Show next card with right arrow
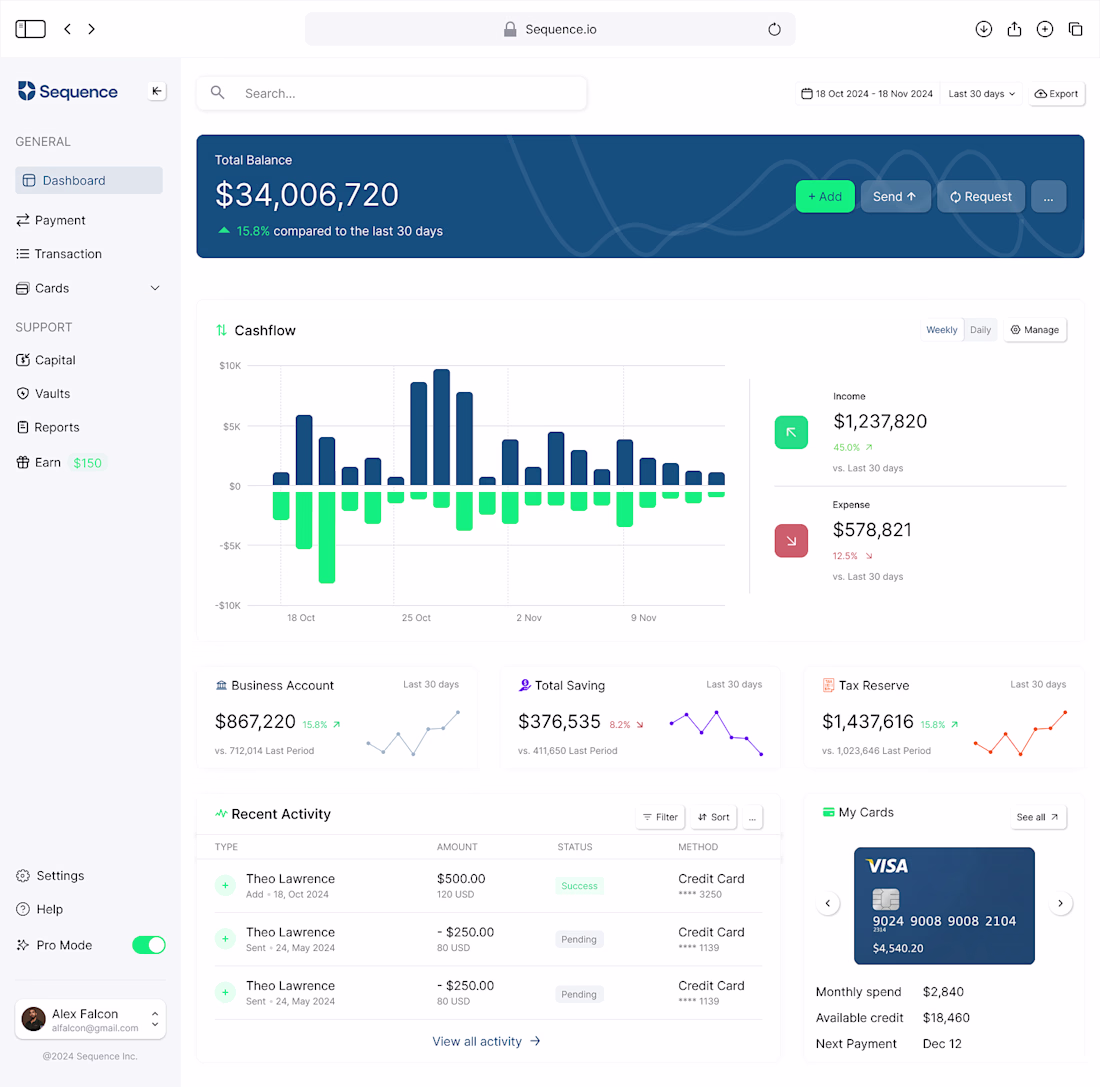The width and height of the screenshot is (1100, 1087). point(1060,903)
